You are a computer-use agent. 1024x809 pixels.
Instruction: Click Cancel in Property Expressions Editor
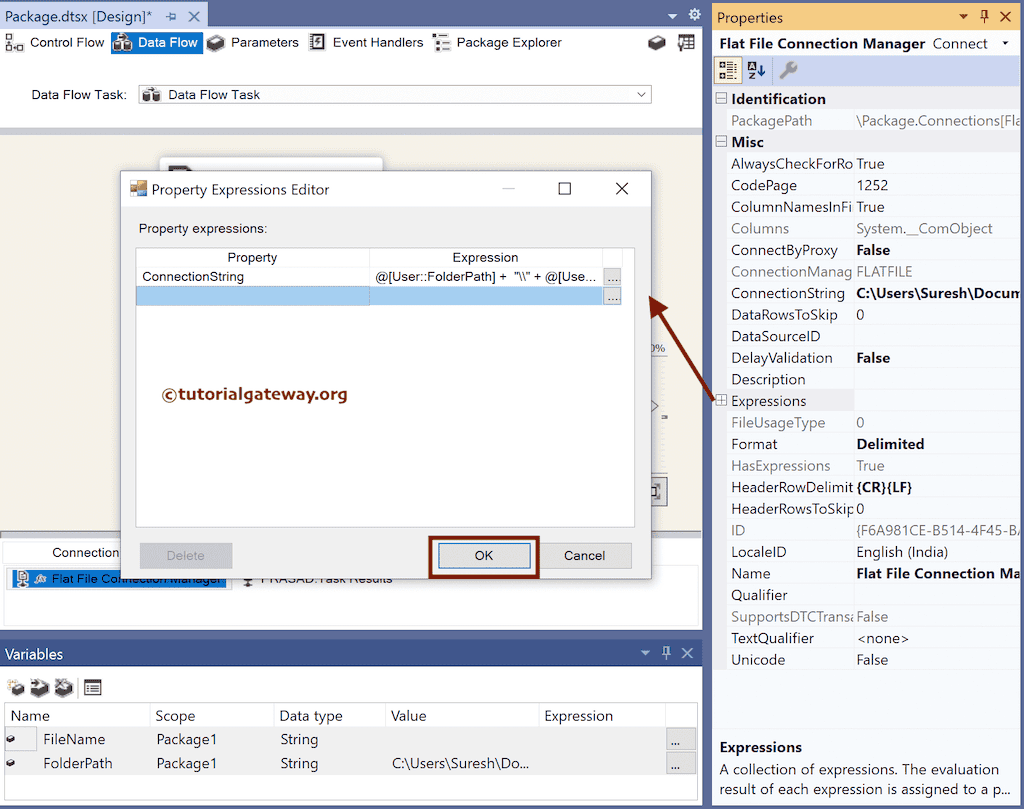pyautogui.click(x=585, y=556)
